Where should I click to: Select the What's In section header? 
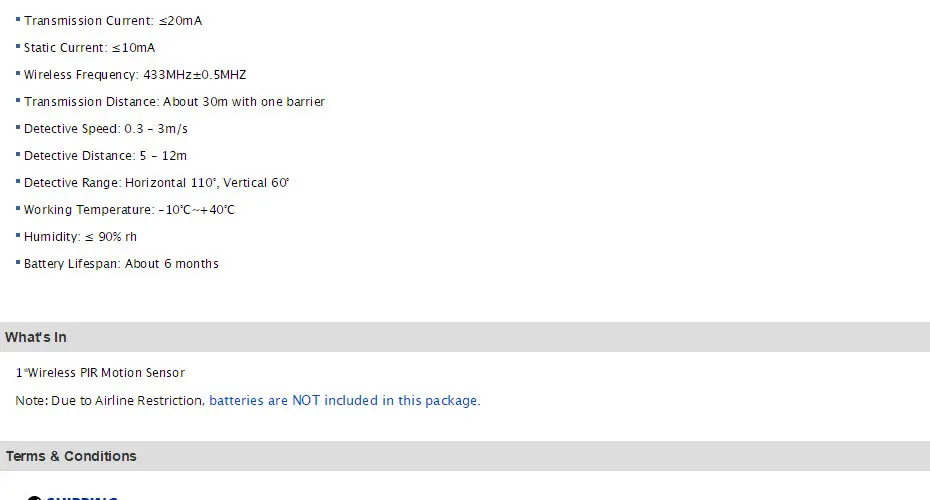(36, 337)
